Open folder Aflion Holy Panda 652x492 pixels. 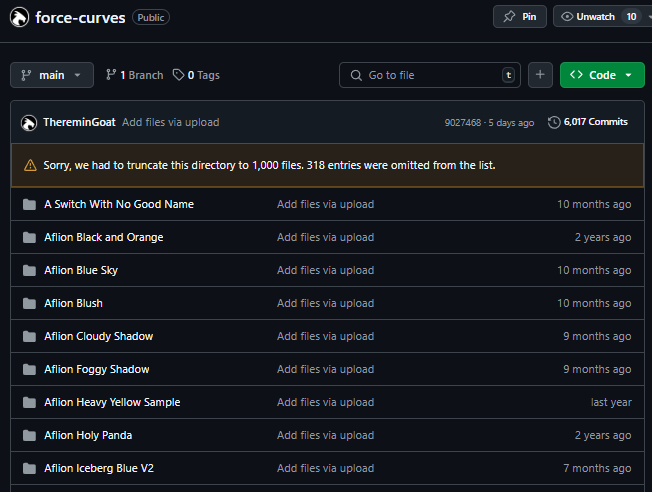coord(88,435)
